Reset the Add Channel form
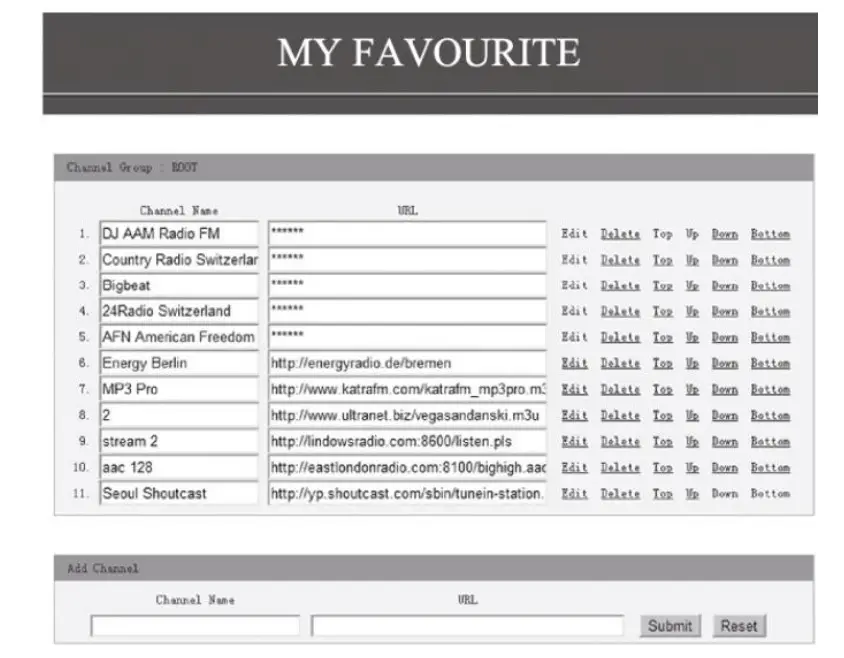This screenshot has width=844, height=658. 739,626
